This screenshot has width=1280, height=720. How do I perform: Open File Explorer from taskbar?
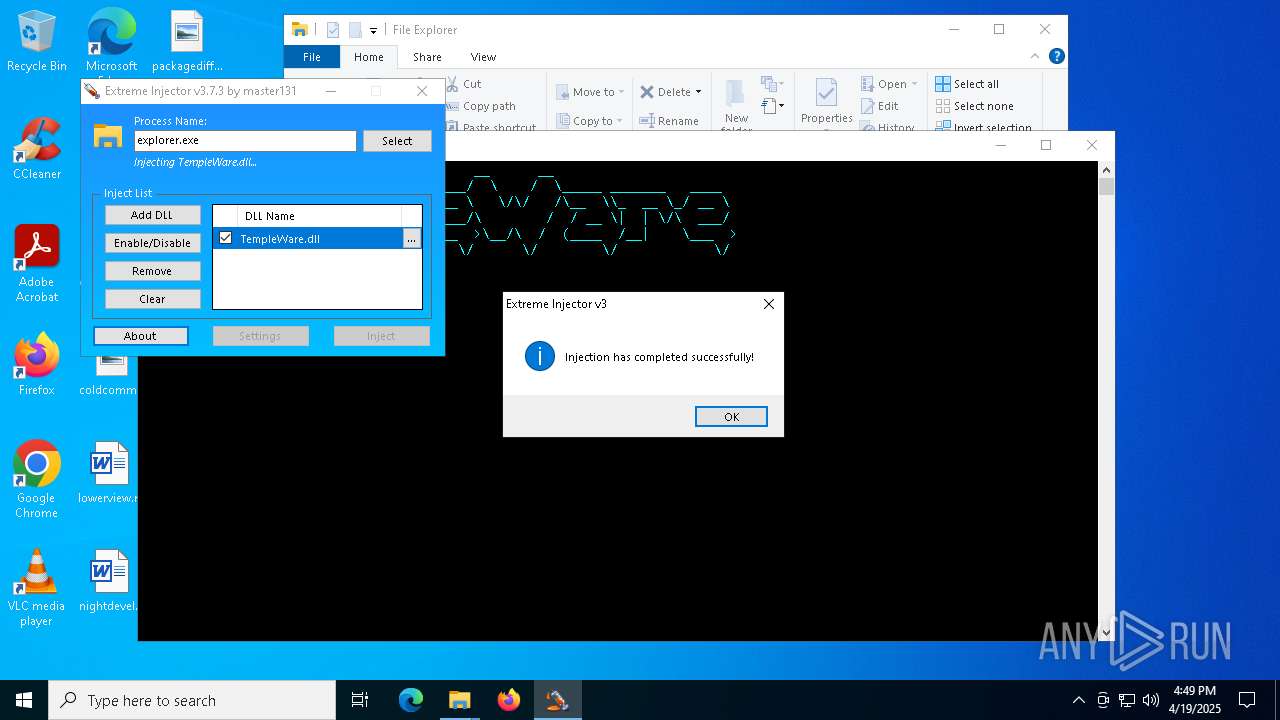[x=459, y=700]
